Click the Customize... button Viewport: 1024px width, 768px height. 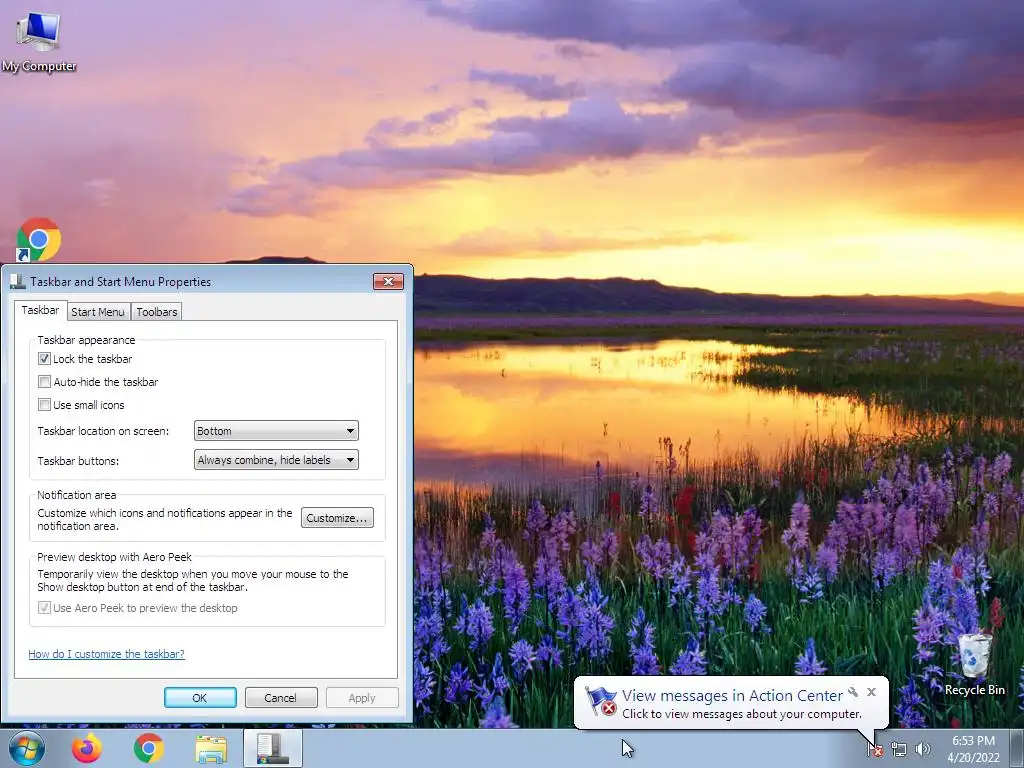337,518
